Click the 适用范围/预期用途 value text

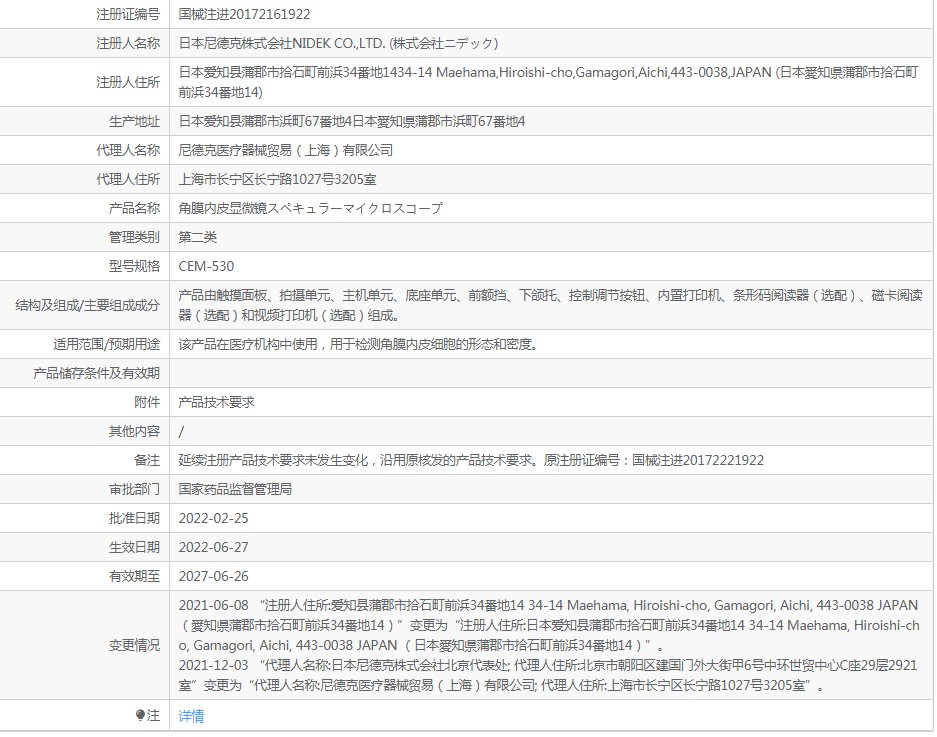pyautogui.click(x=358, y=344)
